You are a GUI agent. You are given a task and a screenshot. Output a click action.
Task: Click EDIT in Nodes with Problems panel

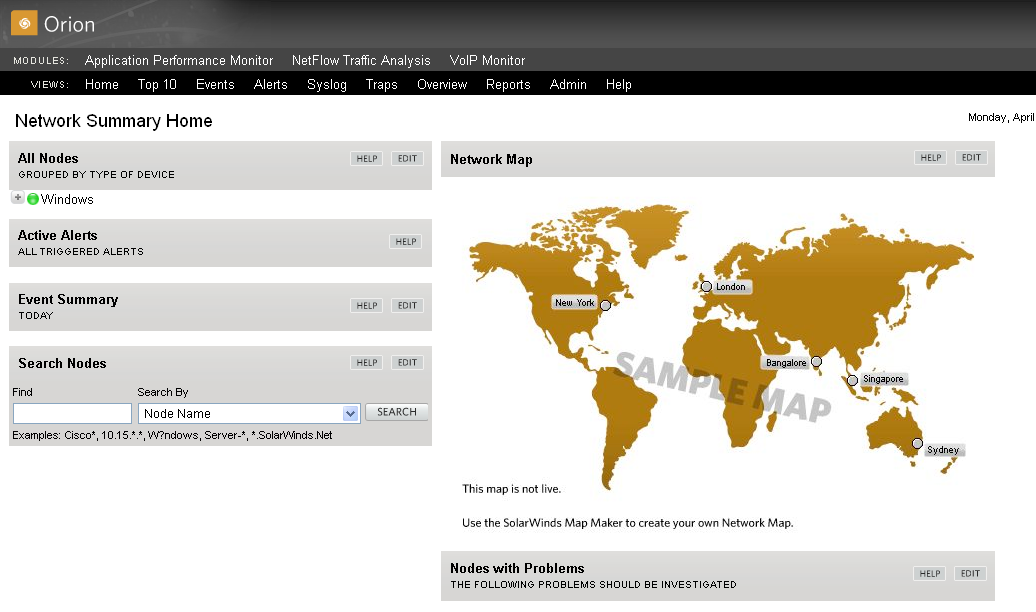click(x=970, y=574)
